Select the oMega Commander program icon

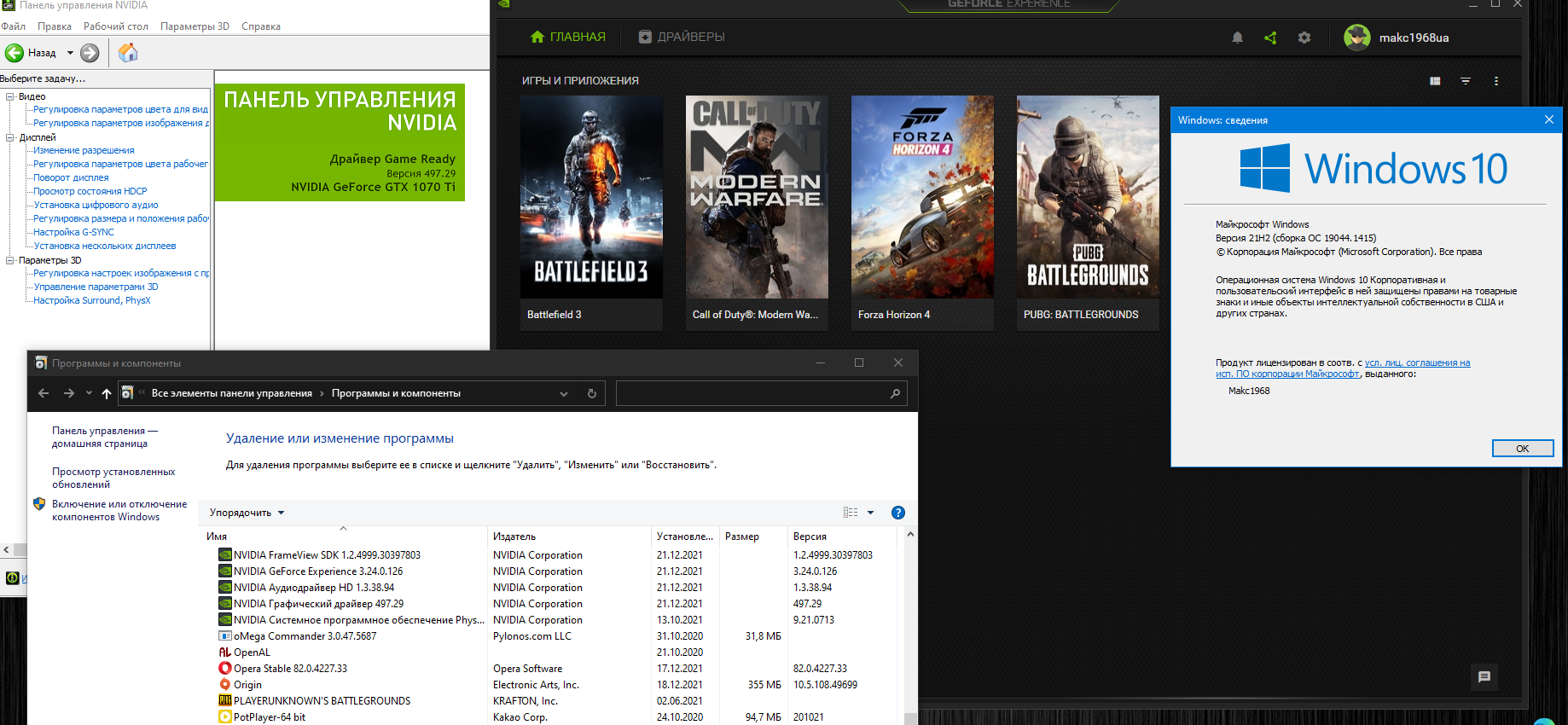pos(225,636)
